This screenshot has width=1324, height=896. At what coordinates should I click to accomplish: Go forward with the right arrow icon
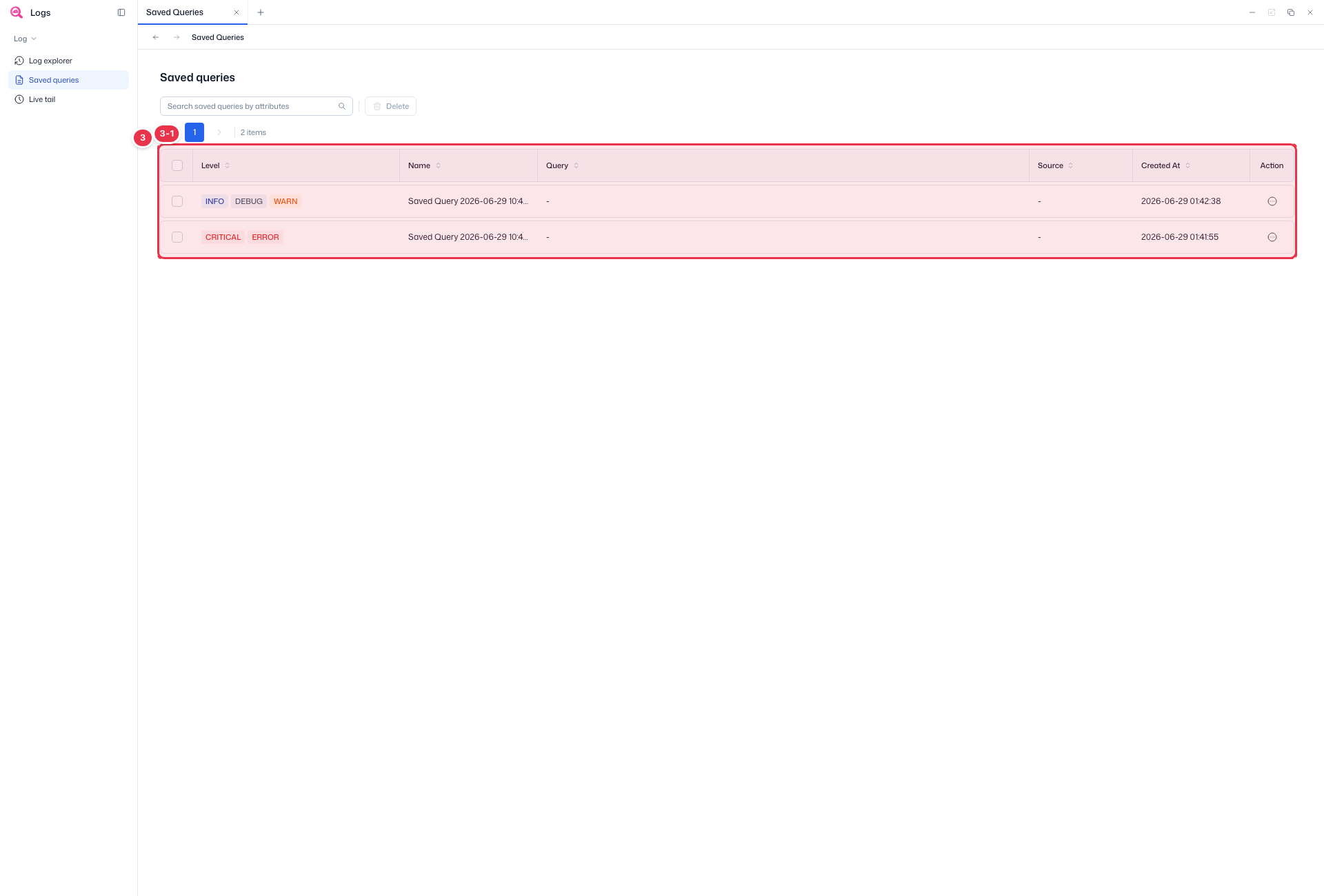click(x=177, y=37)
